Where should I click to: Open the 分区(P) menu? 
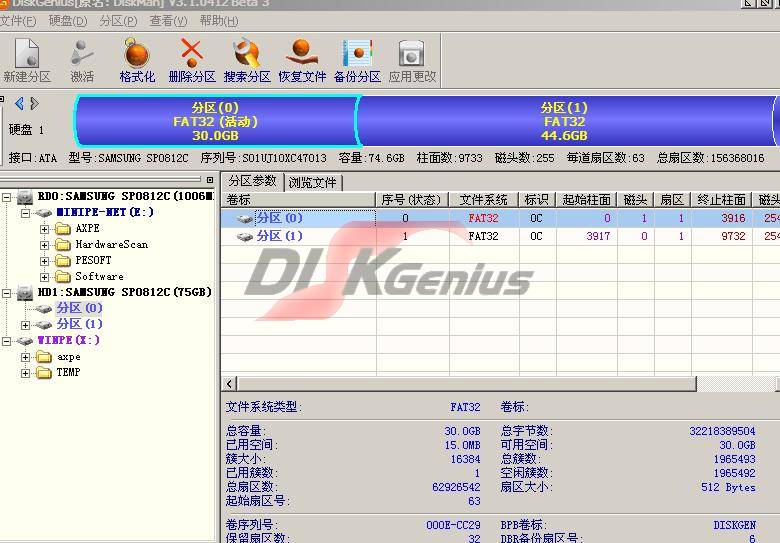pos(118,21)
